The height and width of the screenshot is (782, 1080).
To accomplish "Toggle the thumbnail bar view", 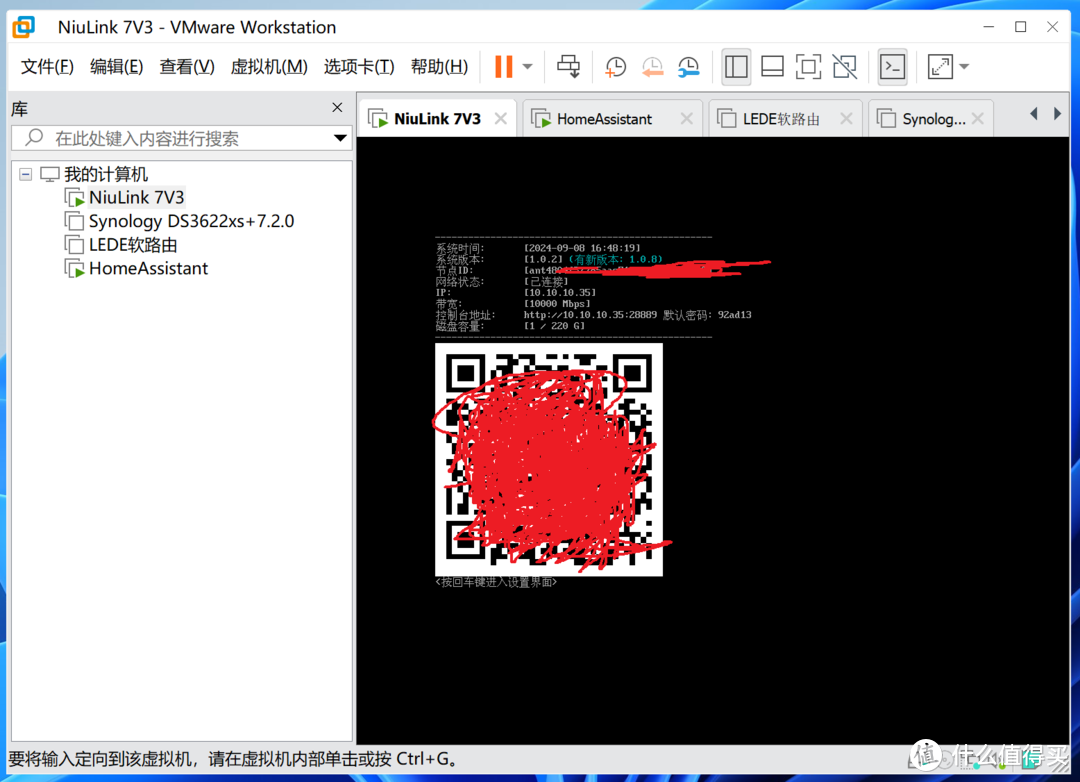I will pyautogui.click(x=772, y=67).
